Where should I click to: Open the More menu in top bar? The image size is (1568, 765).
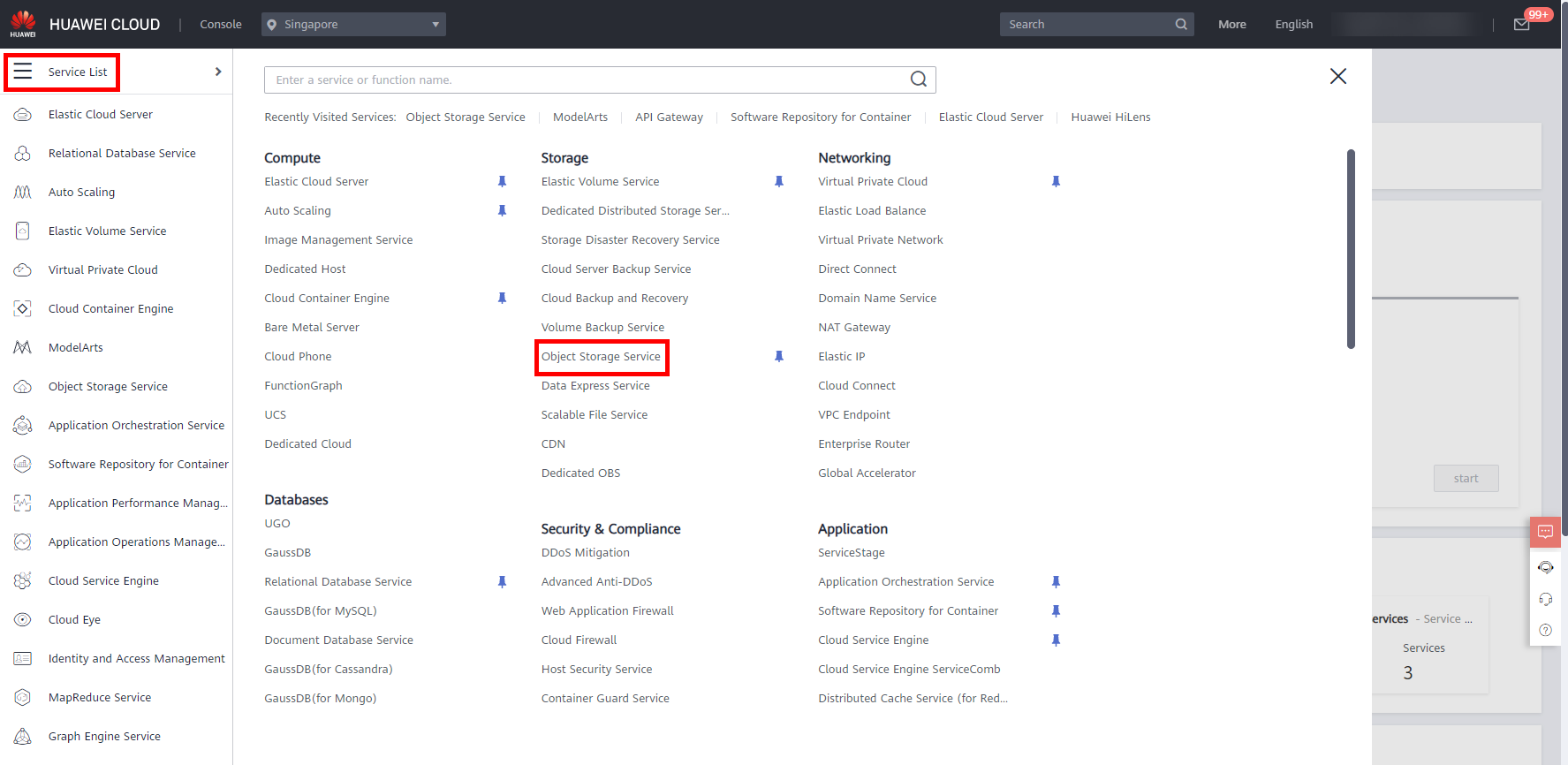(1231, 25)
